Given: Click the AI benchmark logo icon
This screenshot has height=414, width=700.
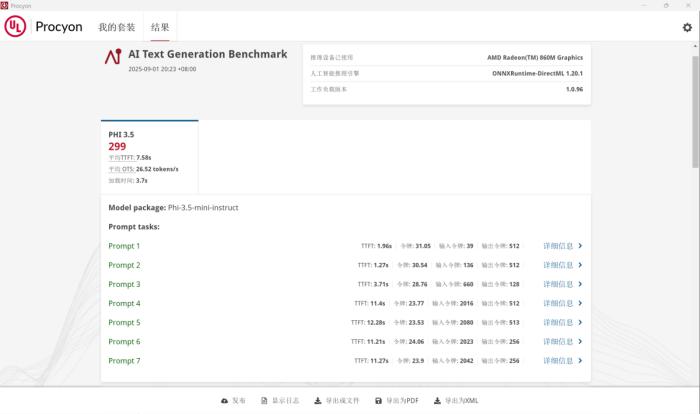Looking at the screenshot, I should pos(113,57).
